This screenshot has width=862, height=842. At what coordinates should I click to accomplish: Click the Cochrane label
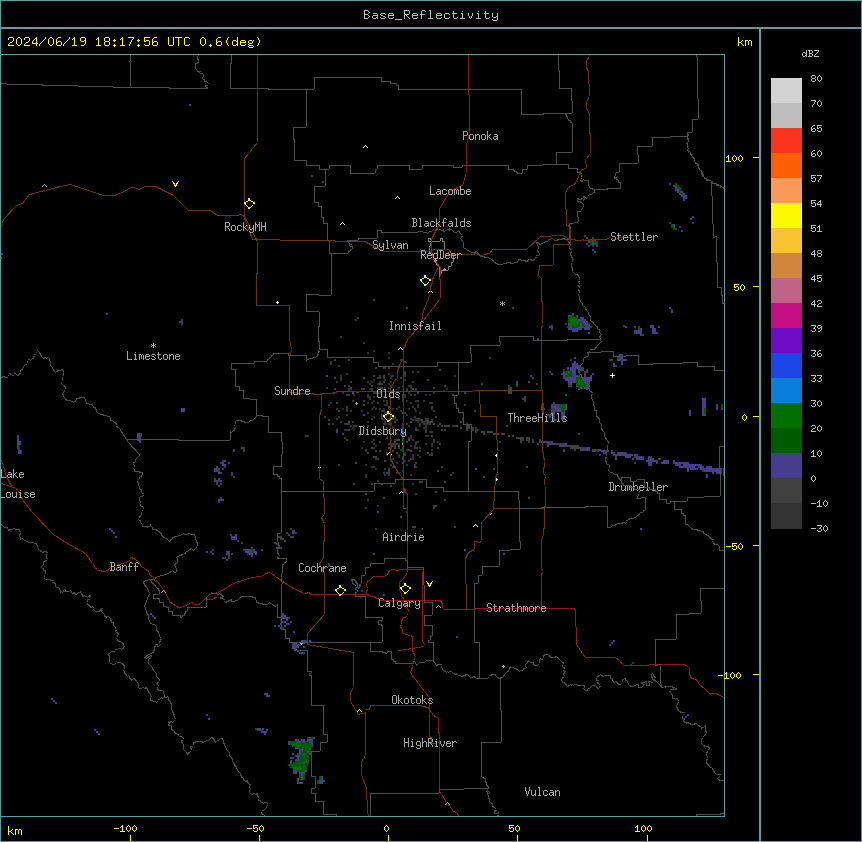[322, 568]
